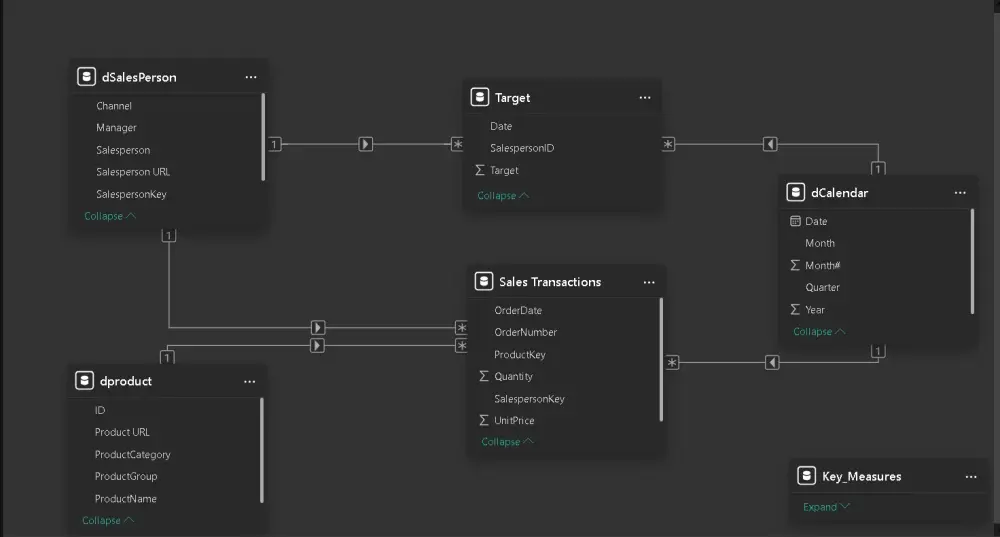Collapse the dSalesPerson table

tap(110, 216)
